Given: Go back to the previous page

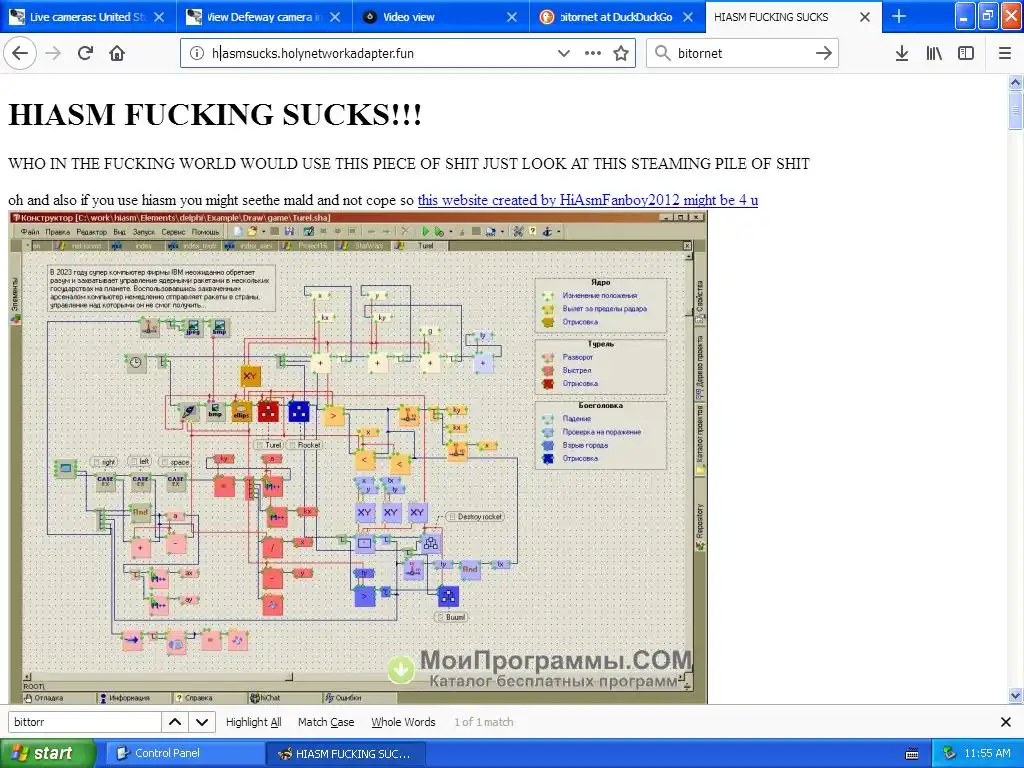Looking at the screenshot, I should tap(20, 54).
